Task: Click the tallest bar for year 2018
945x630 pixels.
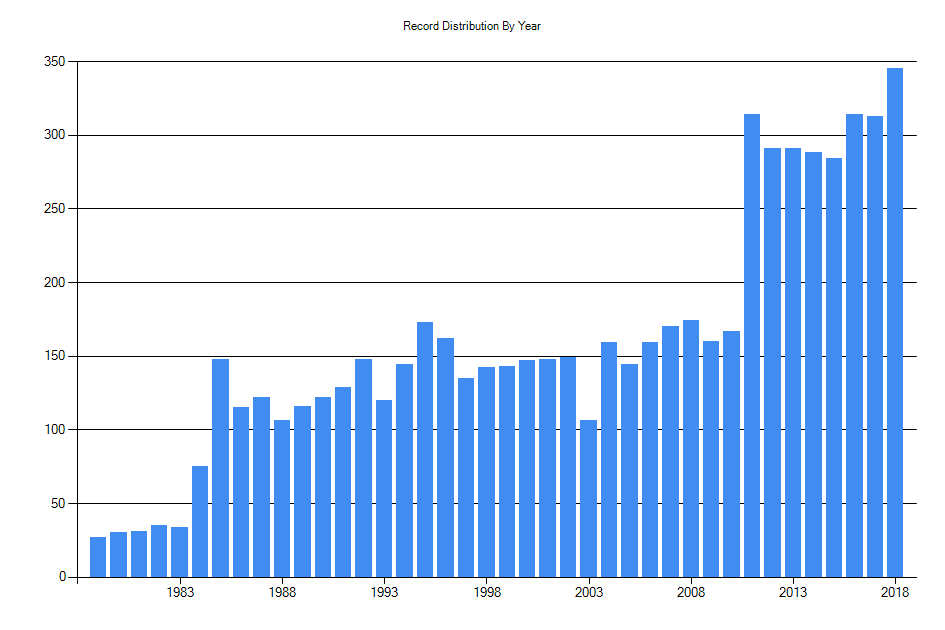Action: coord(895,322)
